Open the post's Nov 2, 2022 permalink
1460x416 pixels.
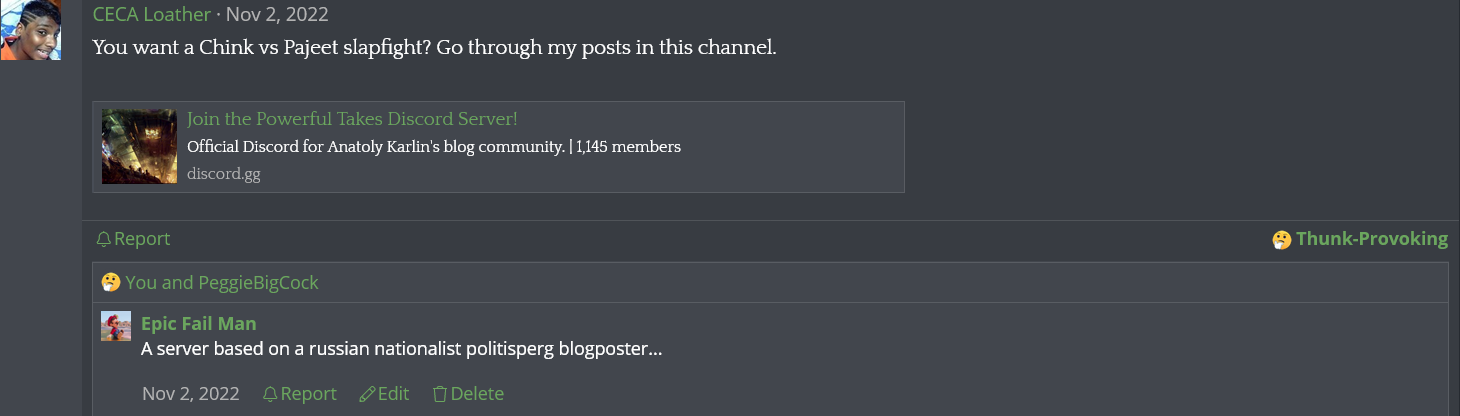277,14
